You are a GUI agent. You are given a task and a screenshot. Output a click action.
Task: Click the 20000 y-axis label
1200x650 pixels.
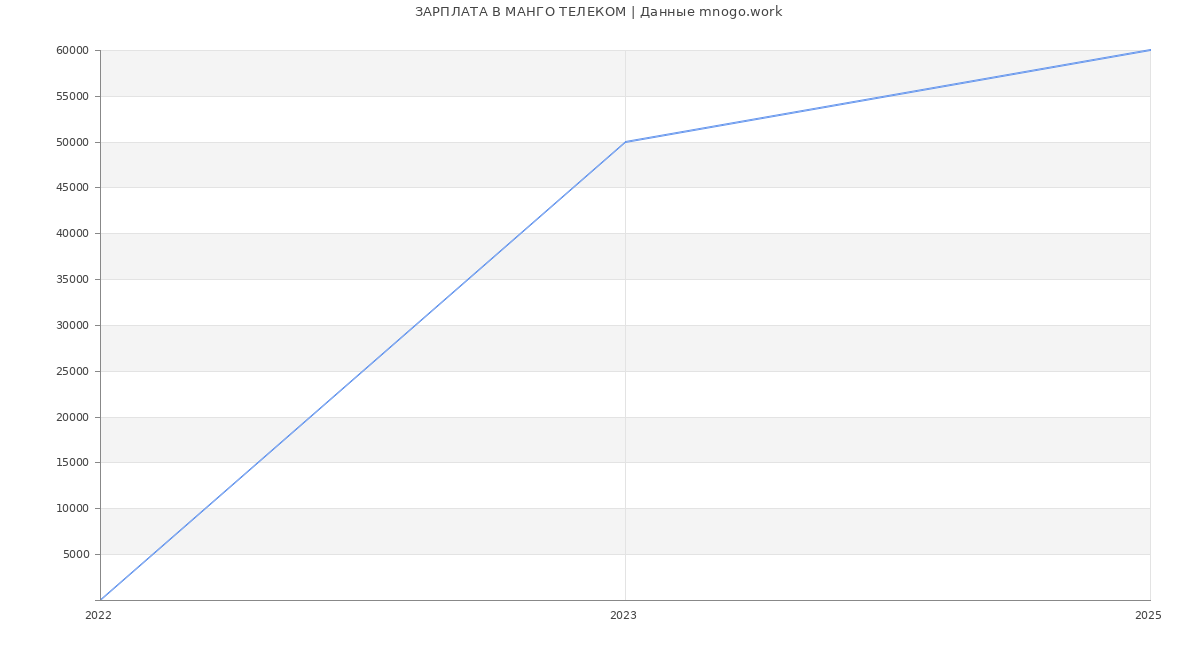(x=72, y=418)
